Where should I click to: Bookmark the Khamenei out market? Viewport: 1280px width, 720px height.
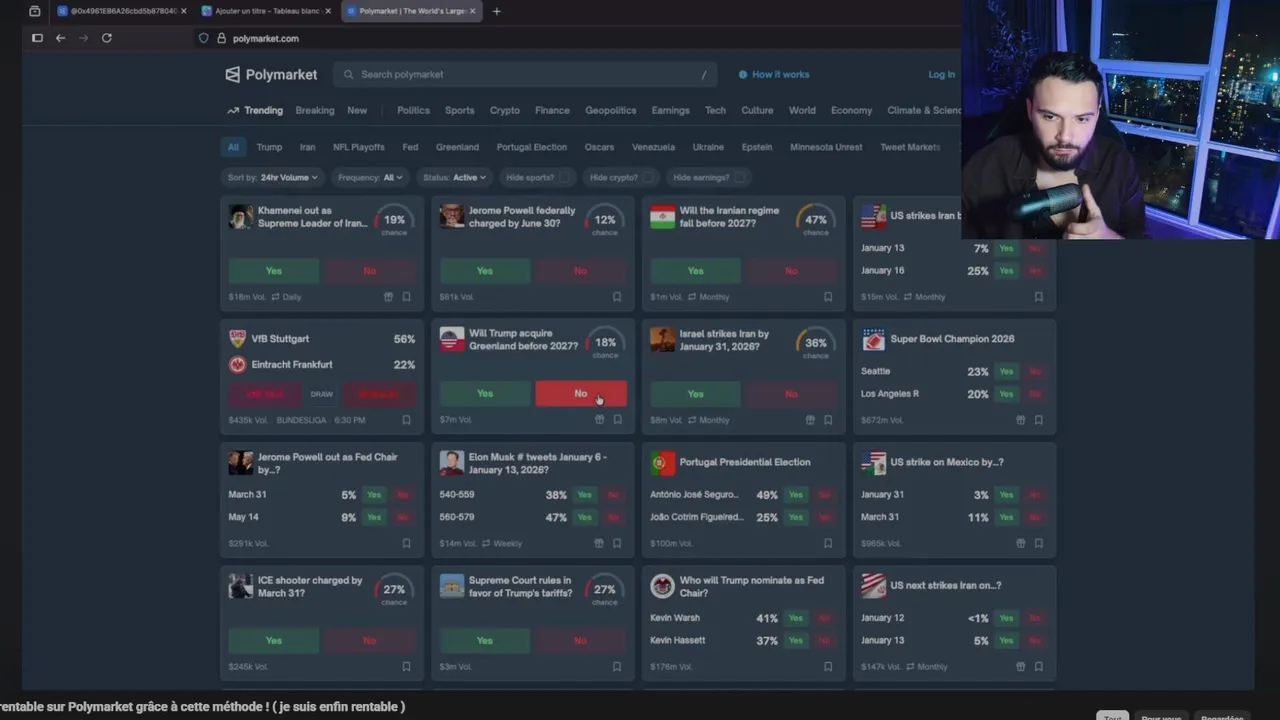click(x=406, y=297)
